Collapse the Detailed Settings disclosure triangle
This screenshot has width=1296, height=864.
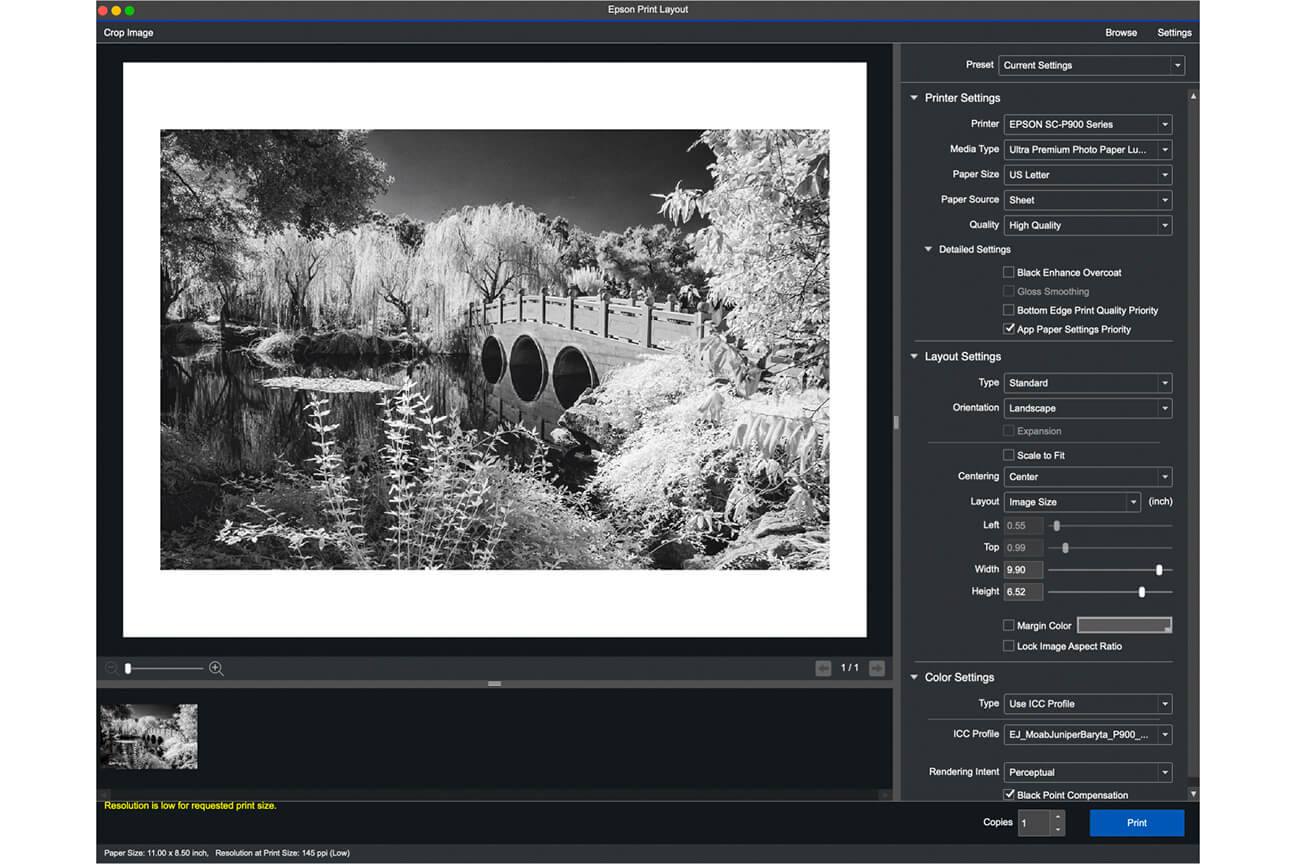tap(929, 250)
